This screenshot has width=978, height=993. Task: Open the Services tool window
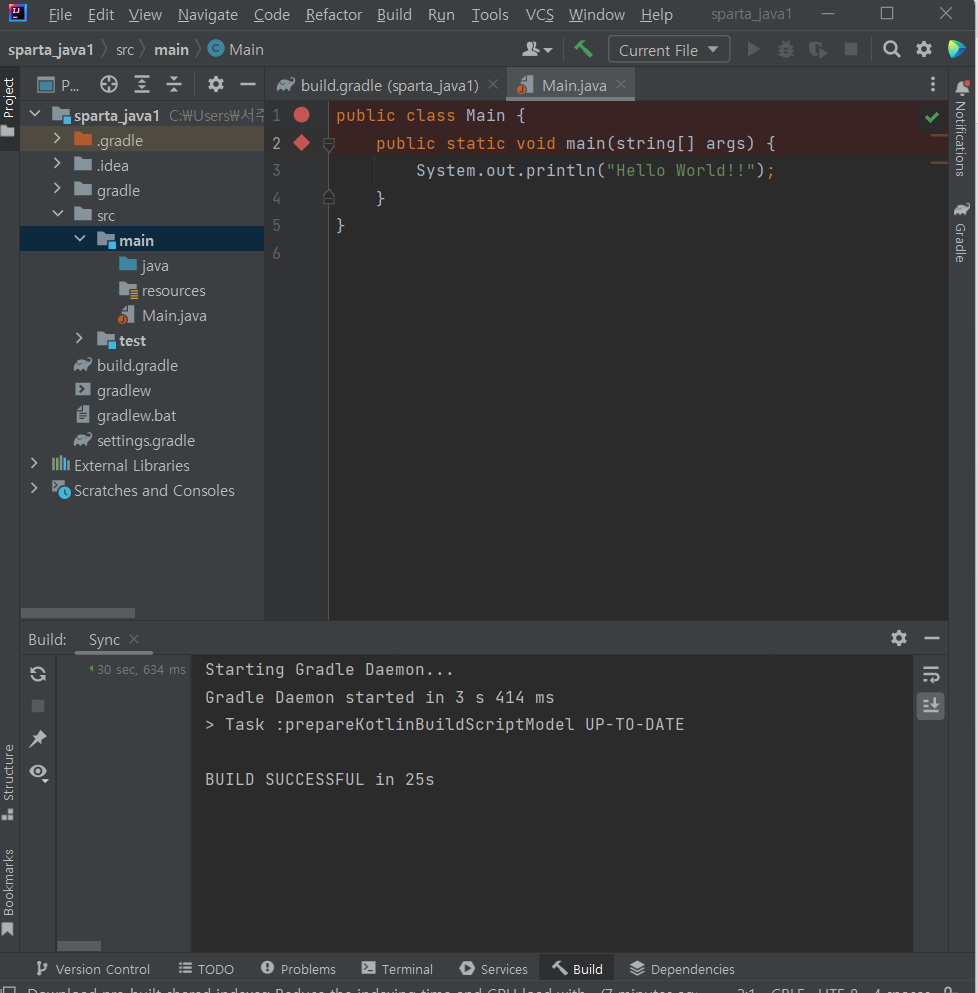pyautogui.click(x=493, y=969)
